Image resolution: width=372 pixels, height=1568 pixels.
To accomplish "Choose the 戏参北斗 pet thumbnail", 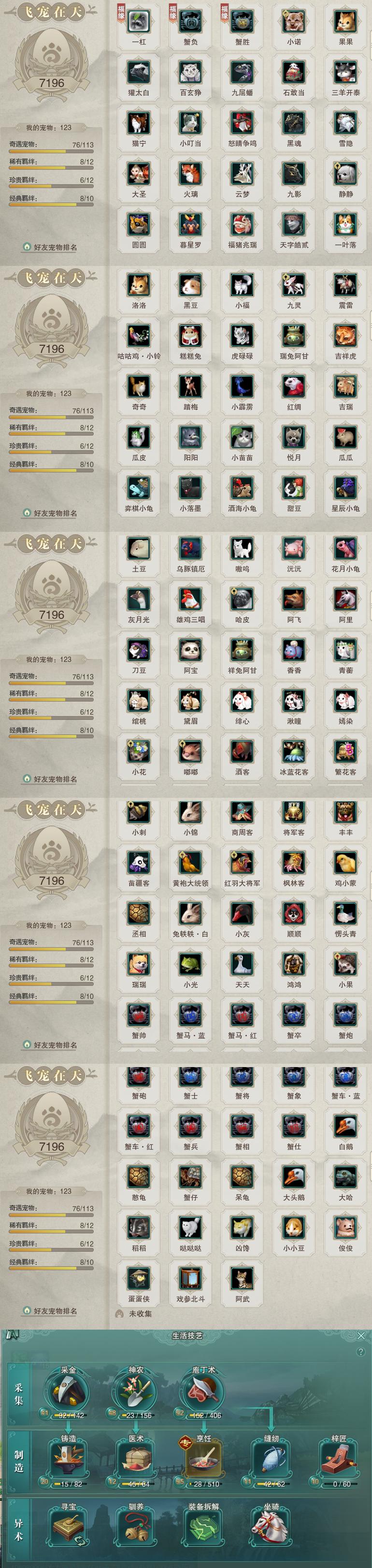I will tap(190, 1279).
